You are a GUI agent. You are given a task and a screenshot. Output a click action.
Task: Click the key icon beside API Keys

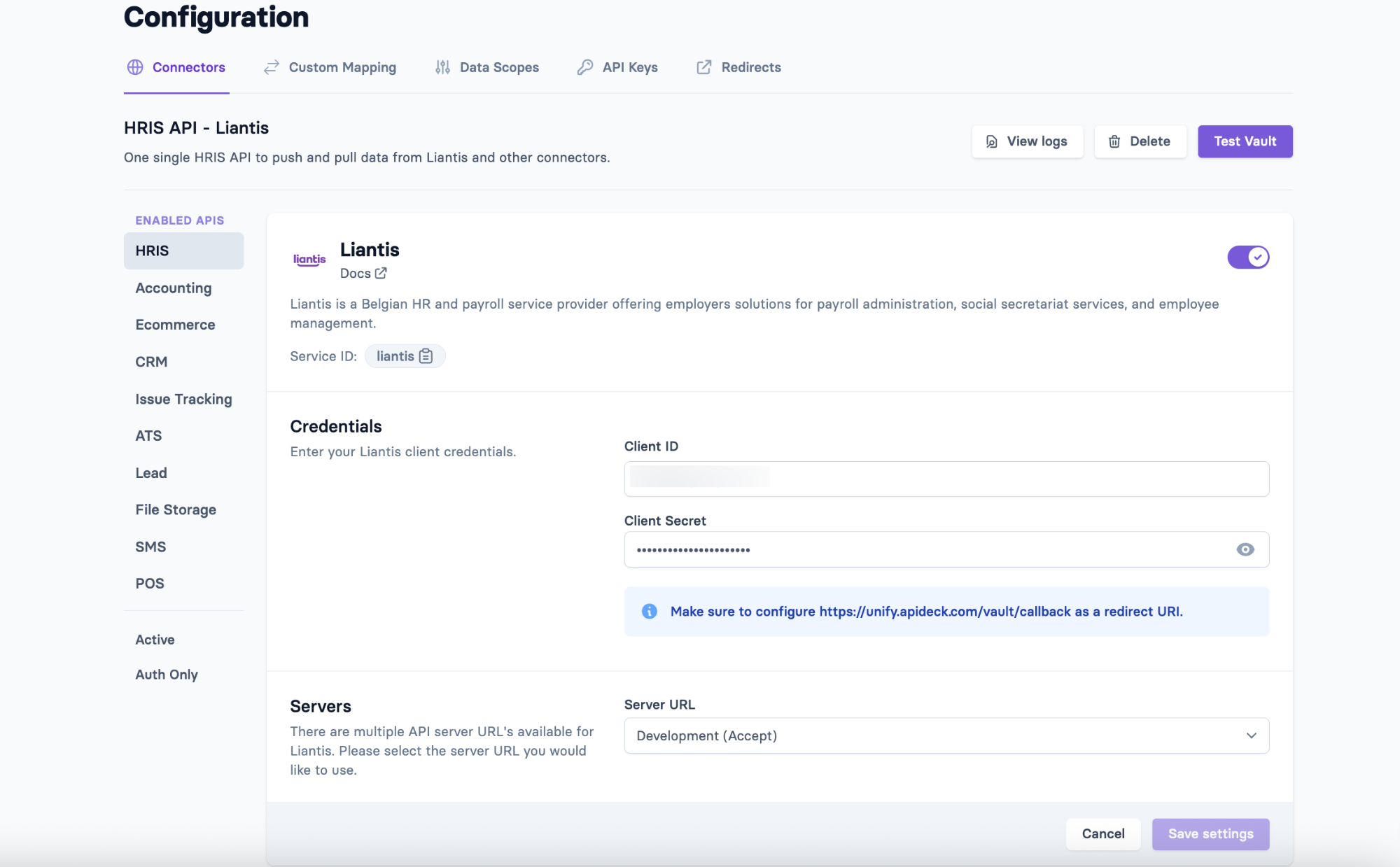point(585,67)
